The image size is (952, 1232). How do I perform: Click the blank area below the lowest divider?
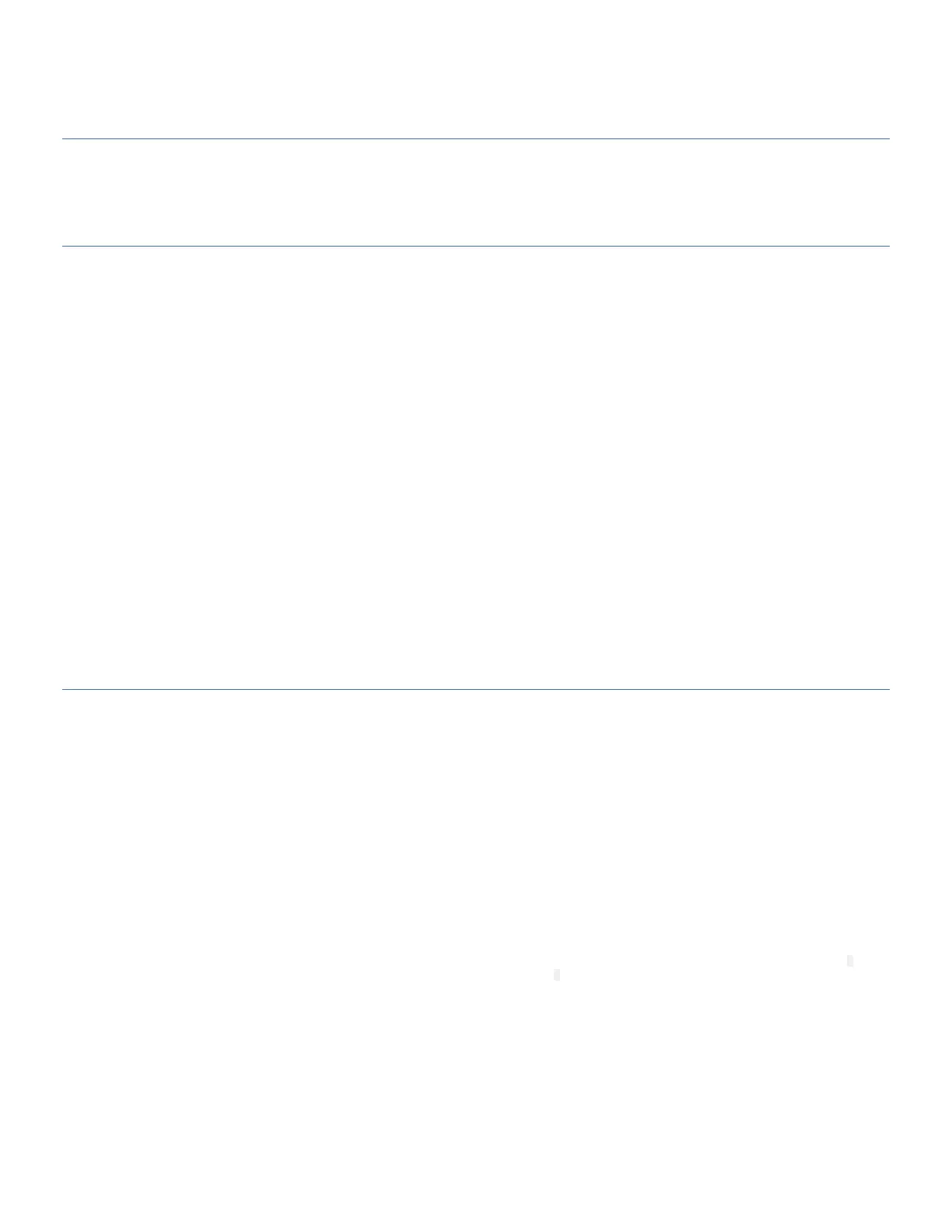click(x=475, y=817)
